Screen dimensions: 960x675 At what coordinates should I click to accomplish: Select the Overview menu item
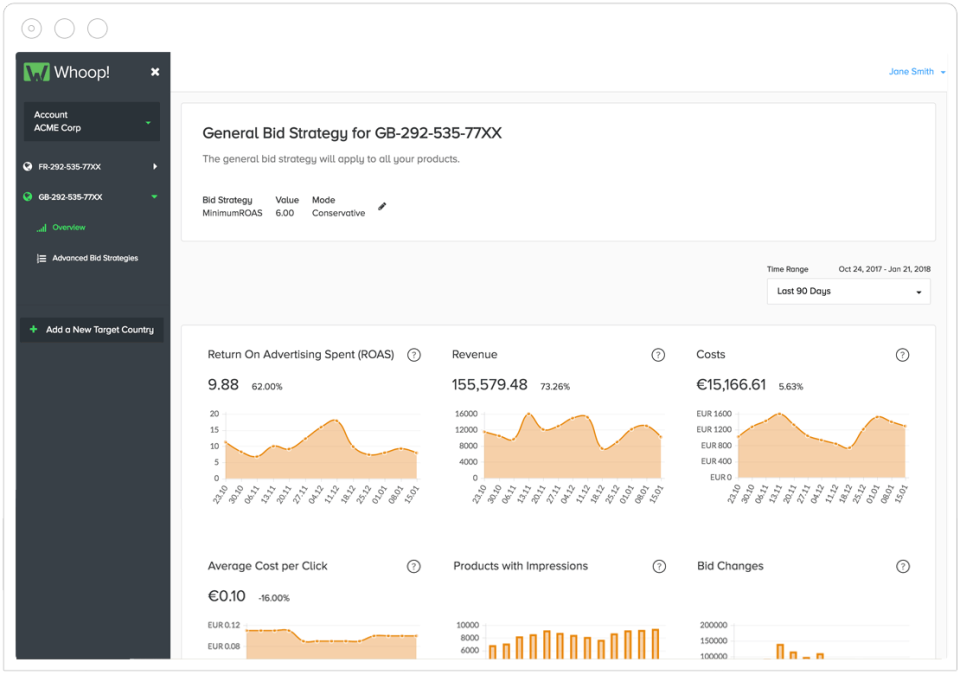coord(69,228)
